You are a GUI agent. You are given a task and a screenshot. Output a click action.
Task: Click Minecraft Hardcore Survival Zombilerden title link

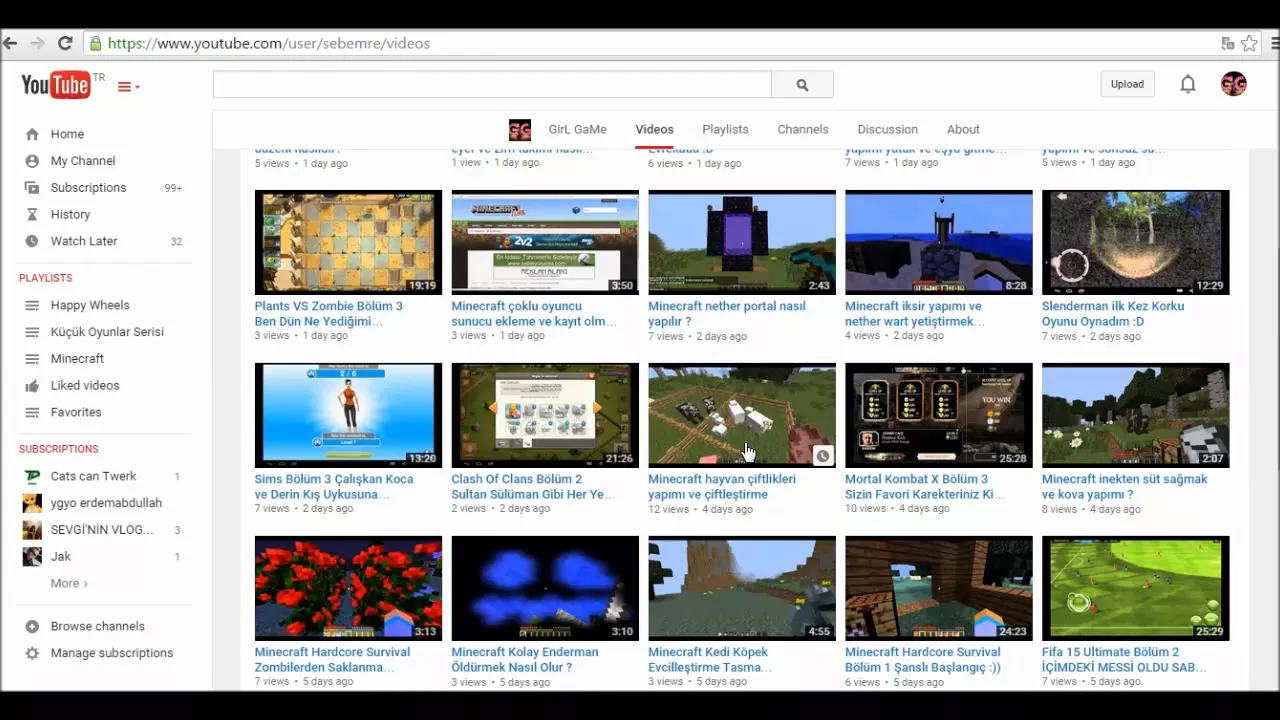[332, 659]
